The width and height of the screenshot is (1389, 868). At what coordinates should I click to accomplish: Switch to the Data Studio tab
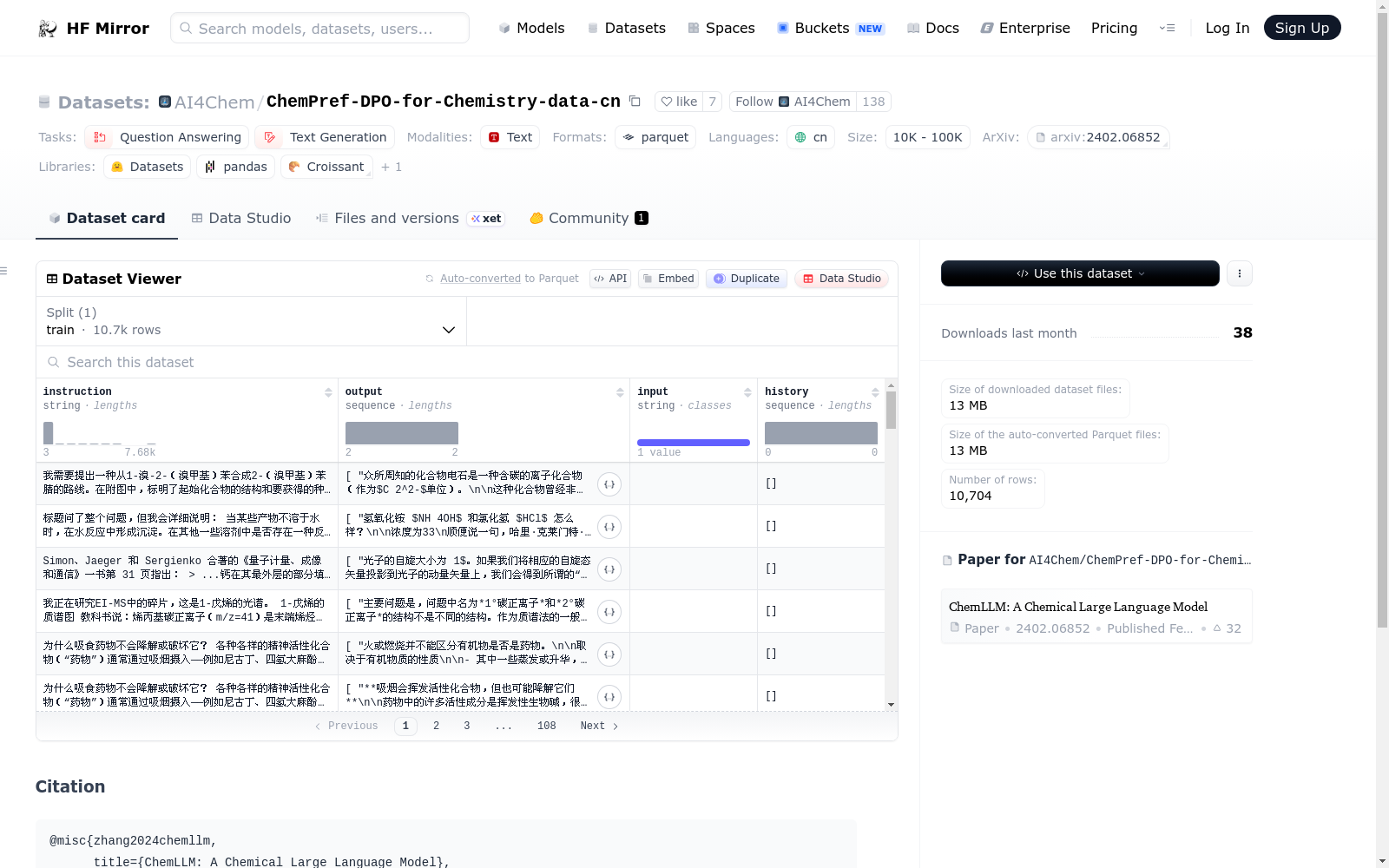[241, 219]
